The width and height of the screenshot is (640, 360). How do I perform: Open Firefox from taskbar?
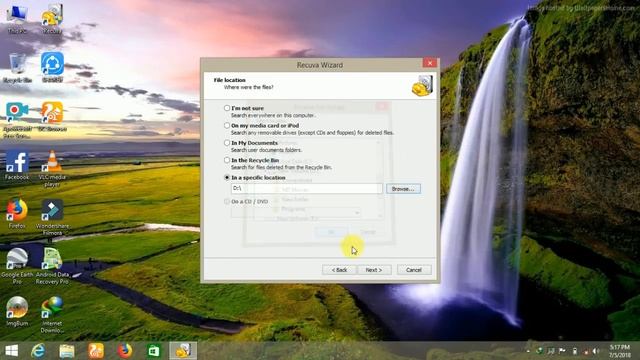point(125,351)
